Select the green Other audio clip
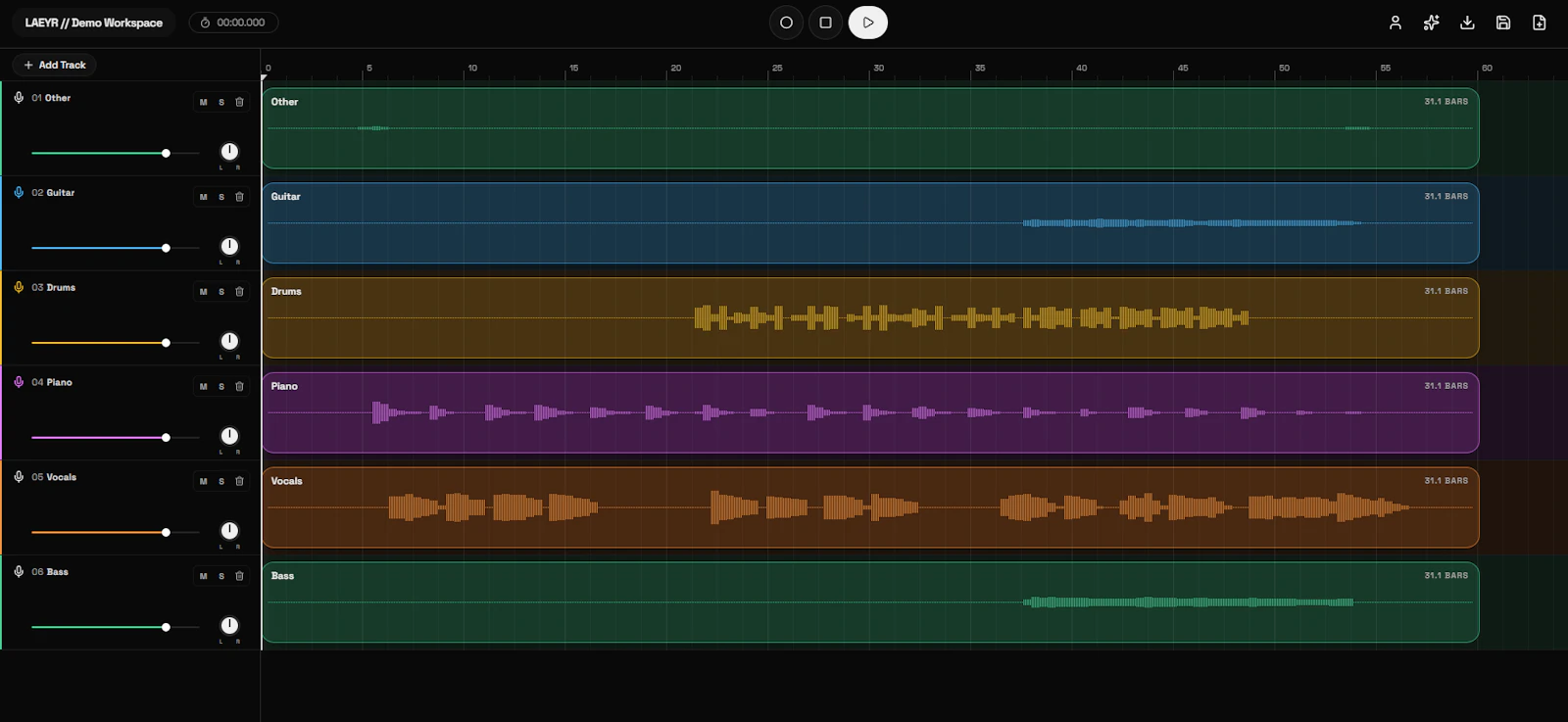1568x722 pixels. [870, 128]
